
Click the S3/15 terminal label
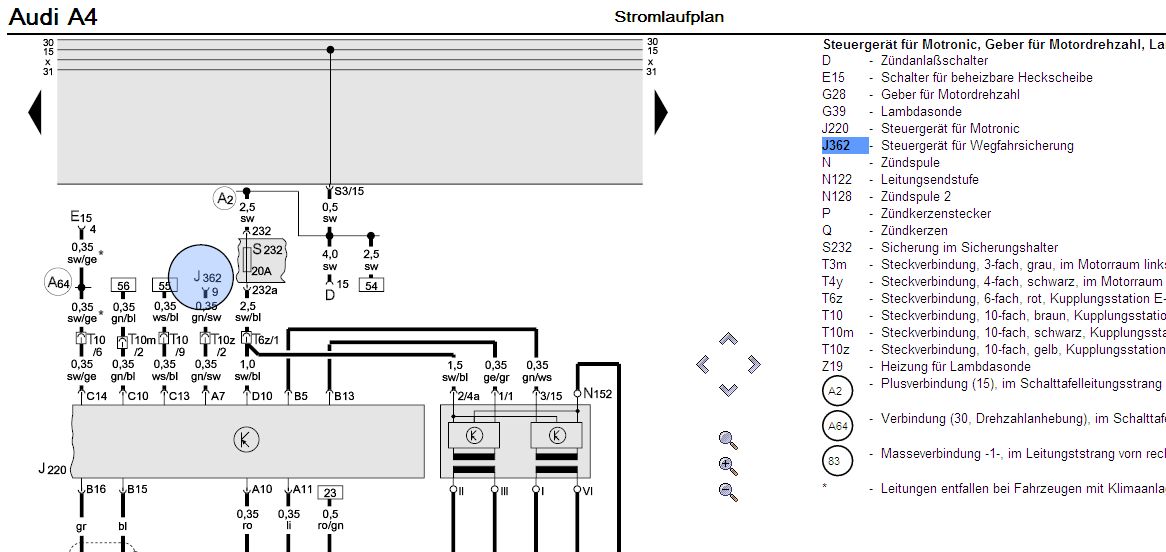[x=349, y=192]
